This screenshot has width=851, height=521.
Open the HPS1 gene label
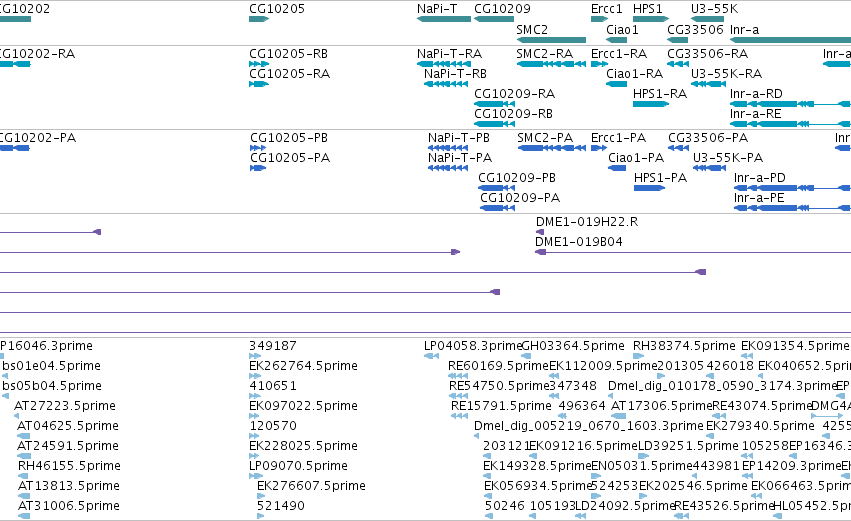[647, 9]
